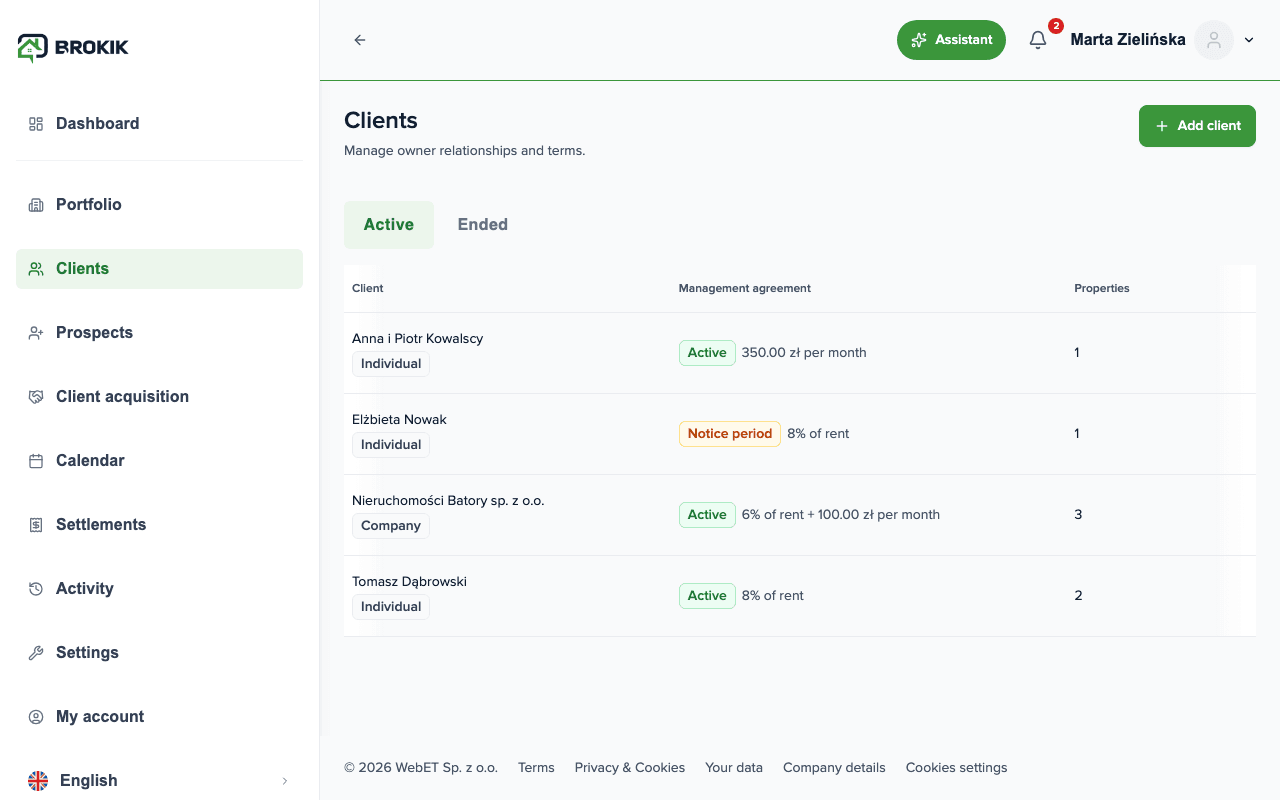Click the Activity history icon
Screen dimensions: 1280x800
coord(36,589)
